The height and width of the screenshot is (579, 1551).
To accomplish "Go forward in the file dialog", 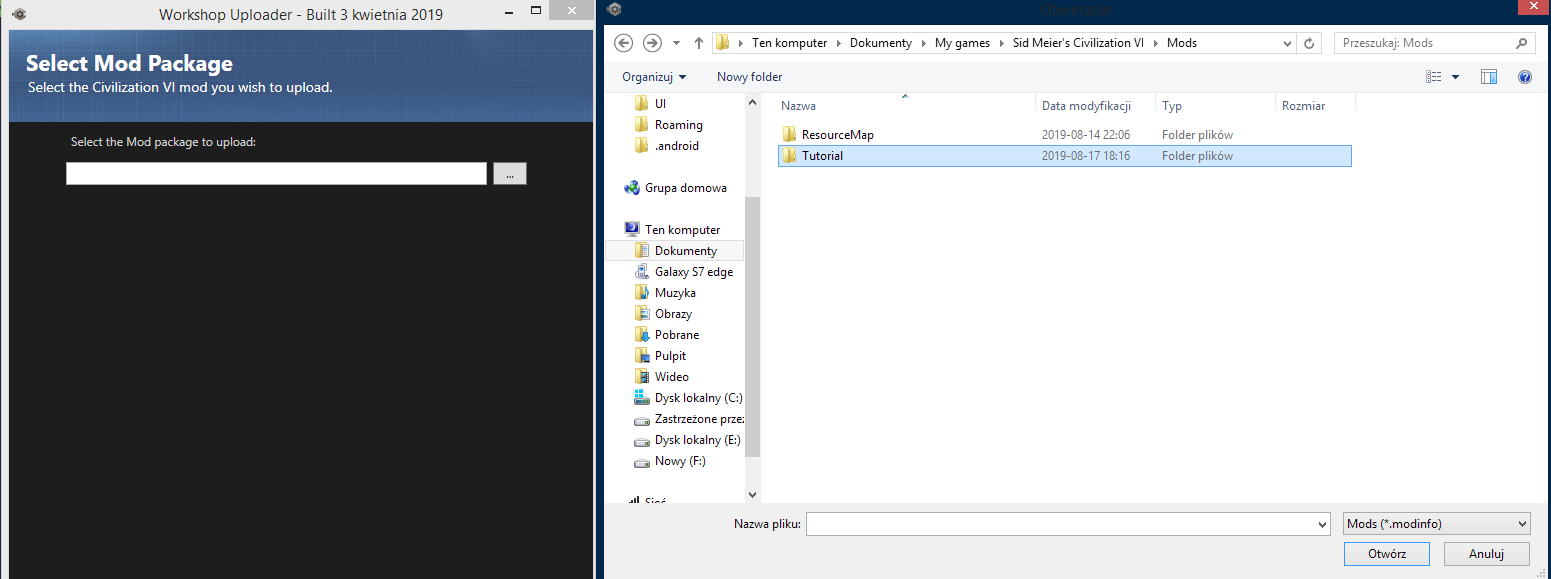I will [652, 43].
